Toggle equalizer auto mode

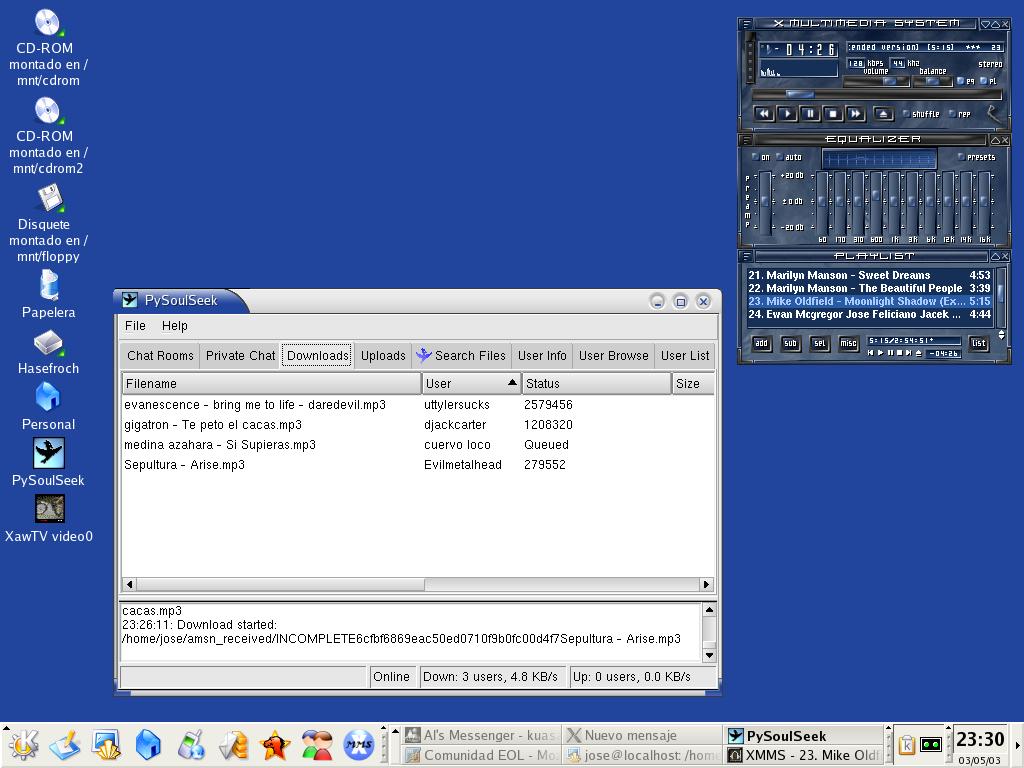click(x=788, y=157)
